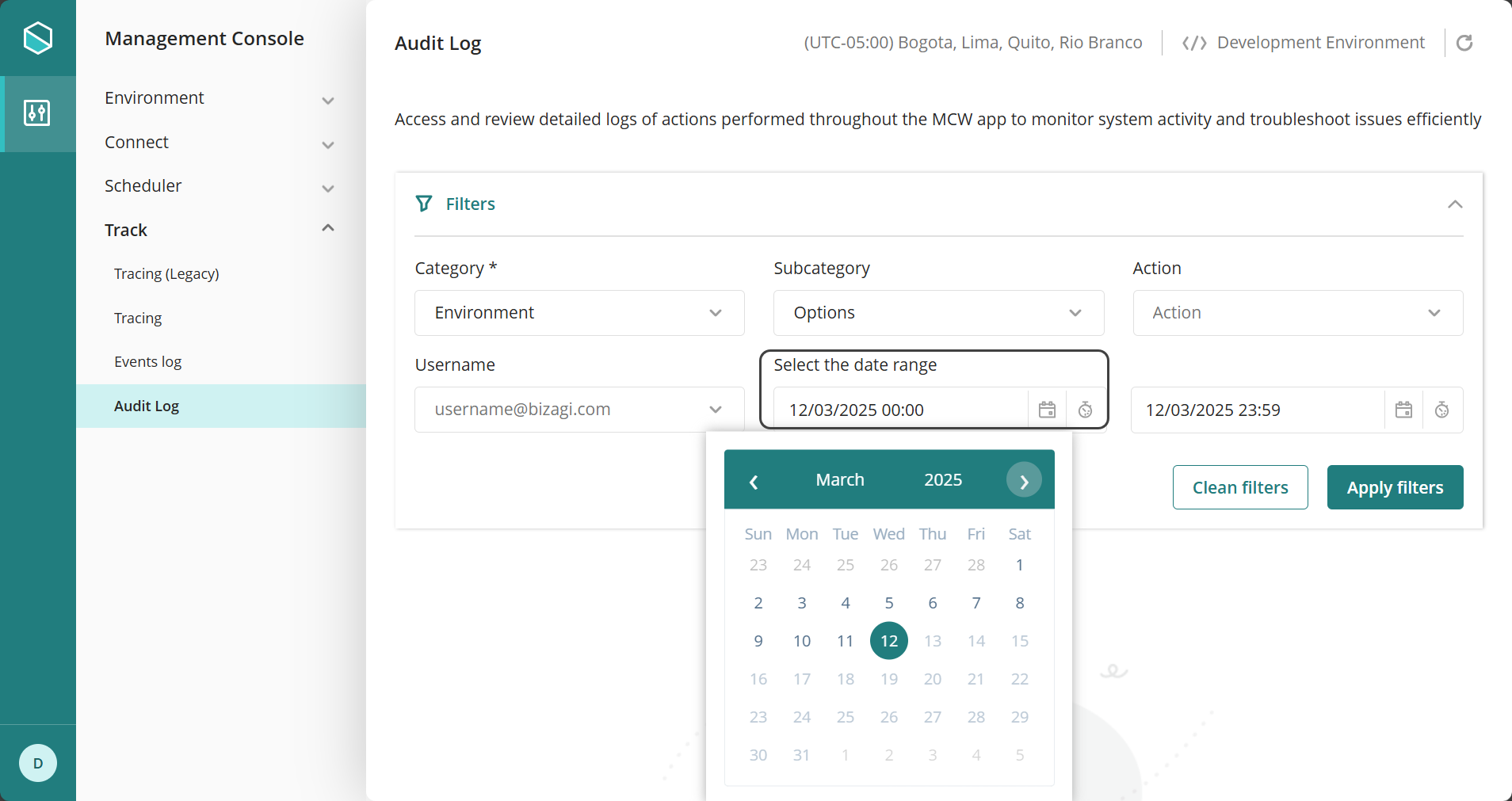The image size is (1512, 801).
Task: Open the Username dropdown
Action: 579,410
